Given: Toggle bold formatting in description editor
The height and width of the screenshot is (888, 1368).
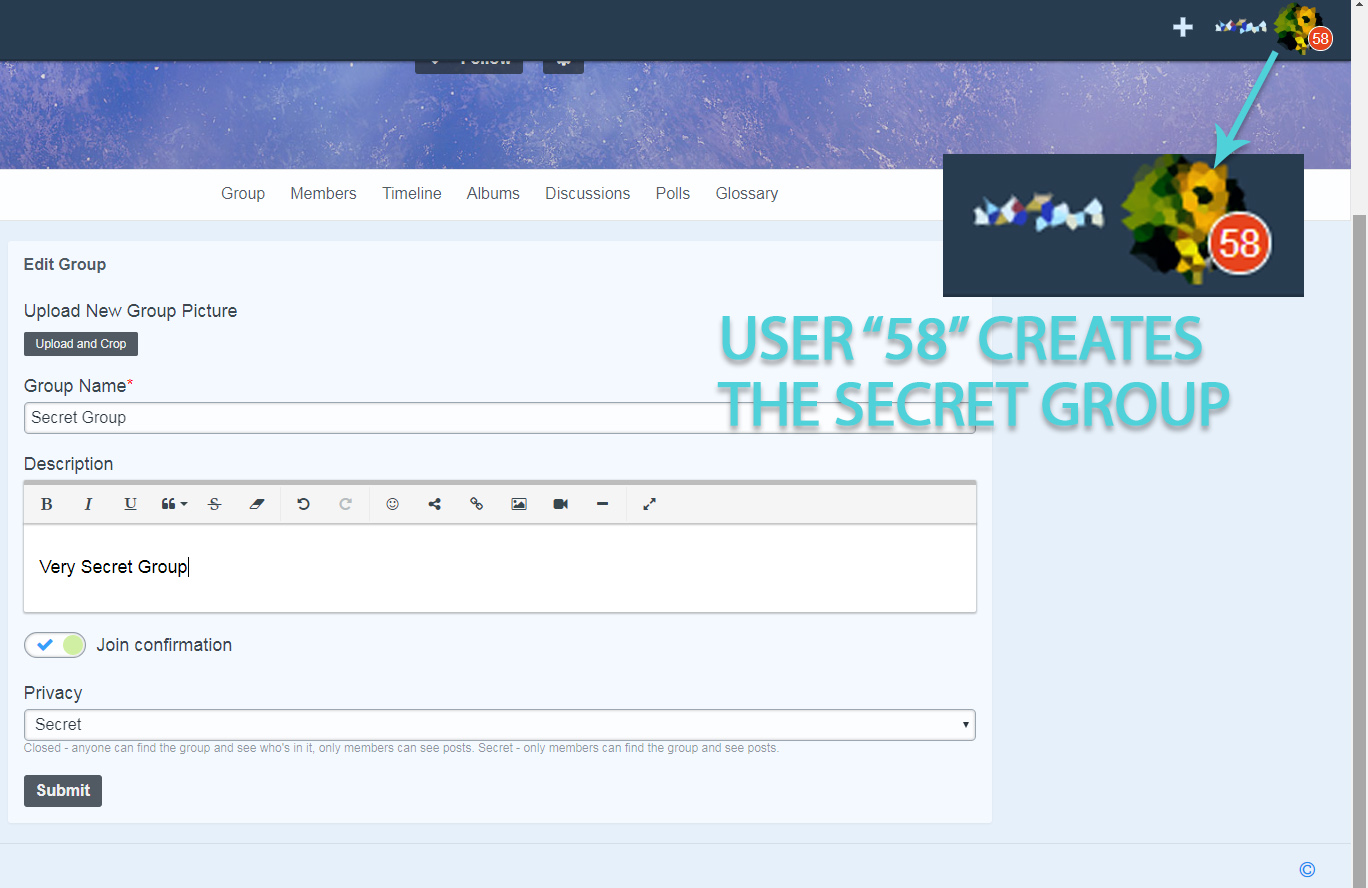Looking at the screenshot, I should 46,504.
